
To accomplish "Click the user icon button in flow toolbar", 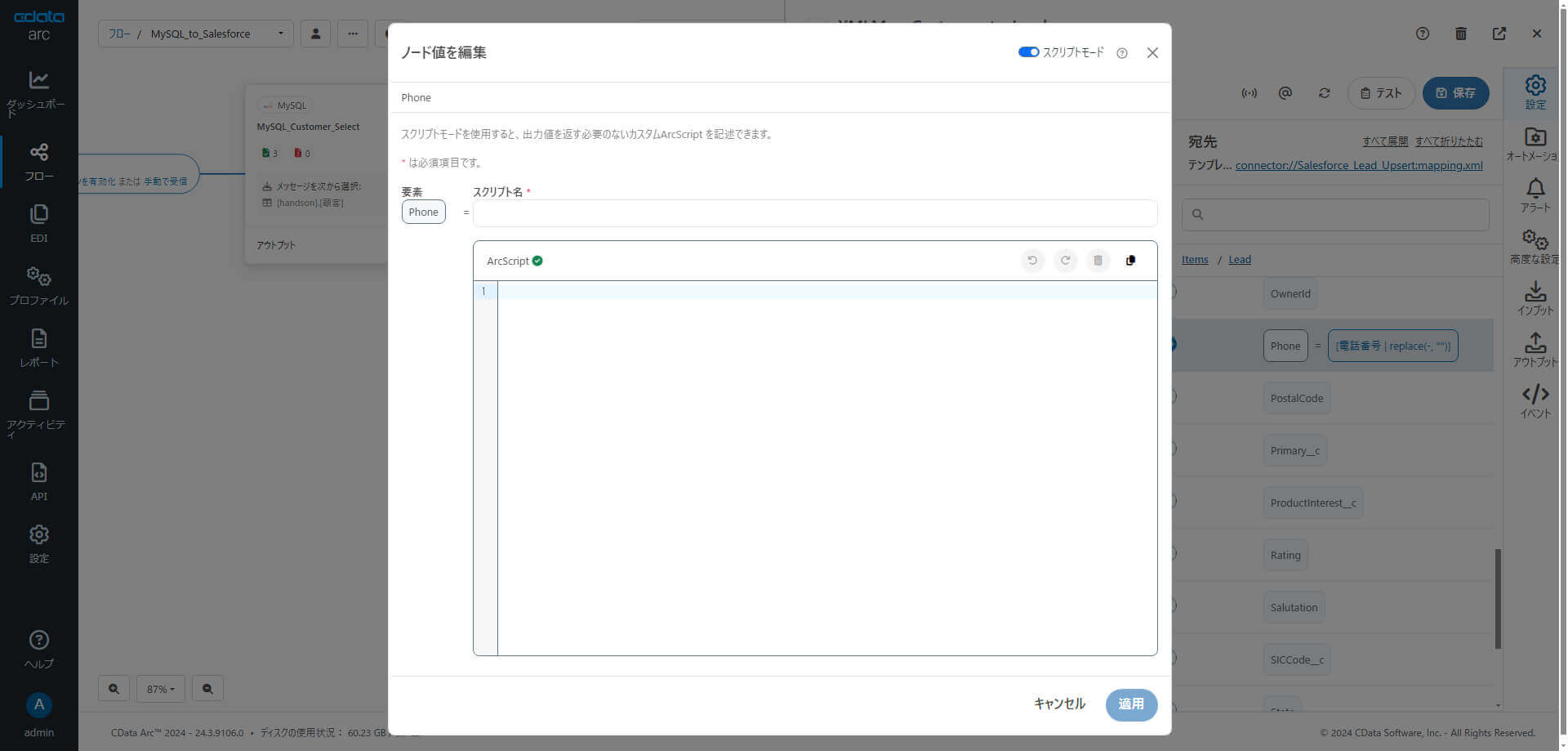I will coord(315,34).
